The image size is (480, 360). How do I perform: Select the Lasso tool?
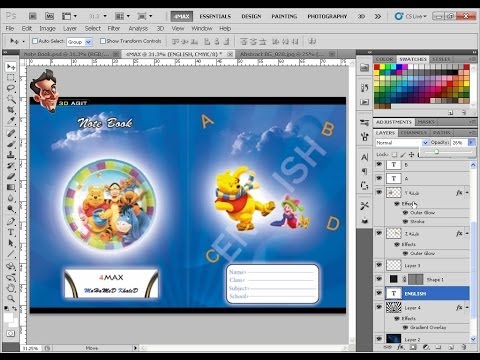[11, 88]
